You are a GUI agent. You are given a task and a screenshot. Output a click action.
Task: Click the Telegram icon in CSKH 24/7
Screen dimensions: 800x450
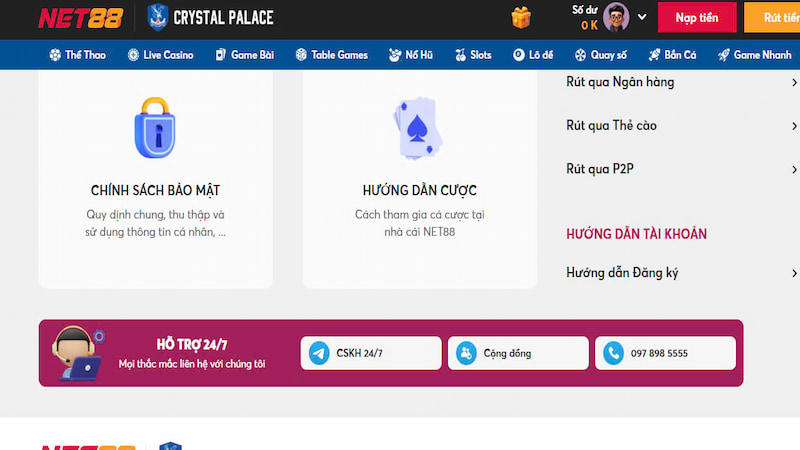(319, 353)
